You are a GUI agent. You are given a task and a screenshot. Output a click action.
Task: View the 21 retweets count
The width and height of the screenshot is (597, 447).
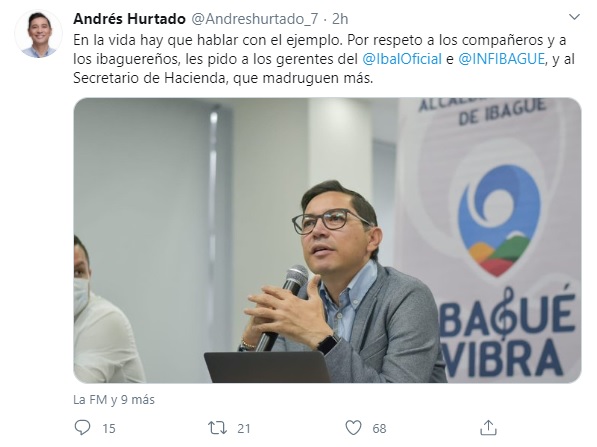(244, 428)
